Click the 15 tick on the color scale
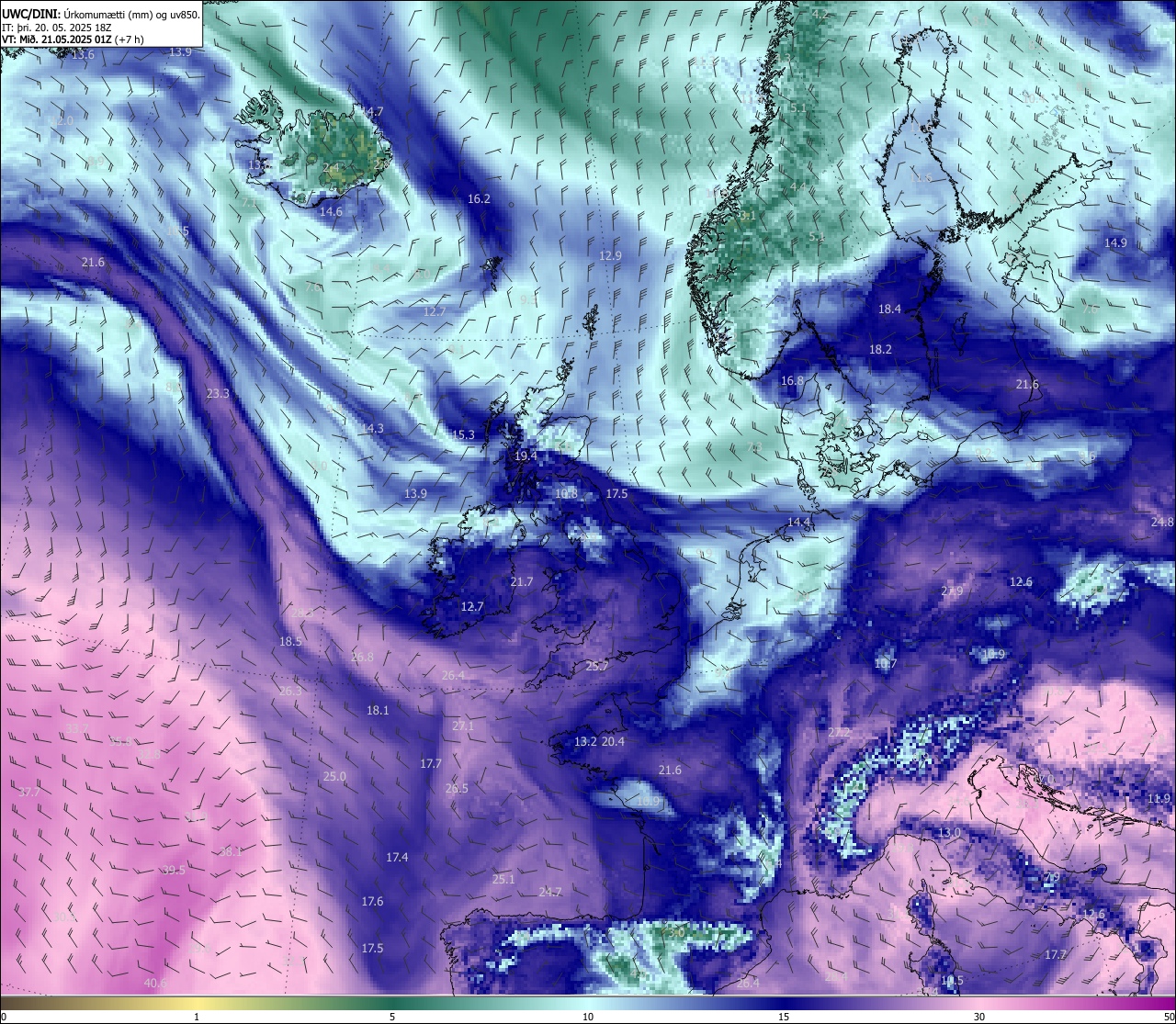 784,1017
